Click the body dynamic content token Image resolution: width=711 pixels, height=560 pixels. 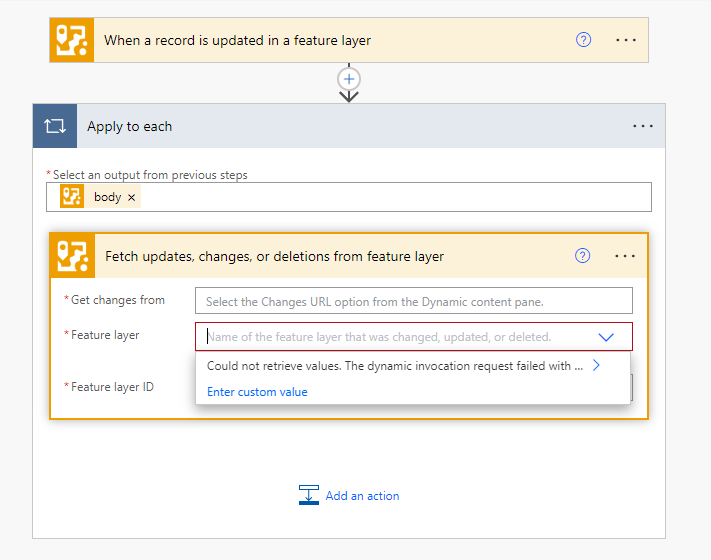point(107,197)
